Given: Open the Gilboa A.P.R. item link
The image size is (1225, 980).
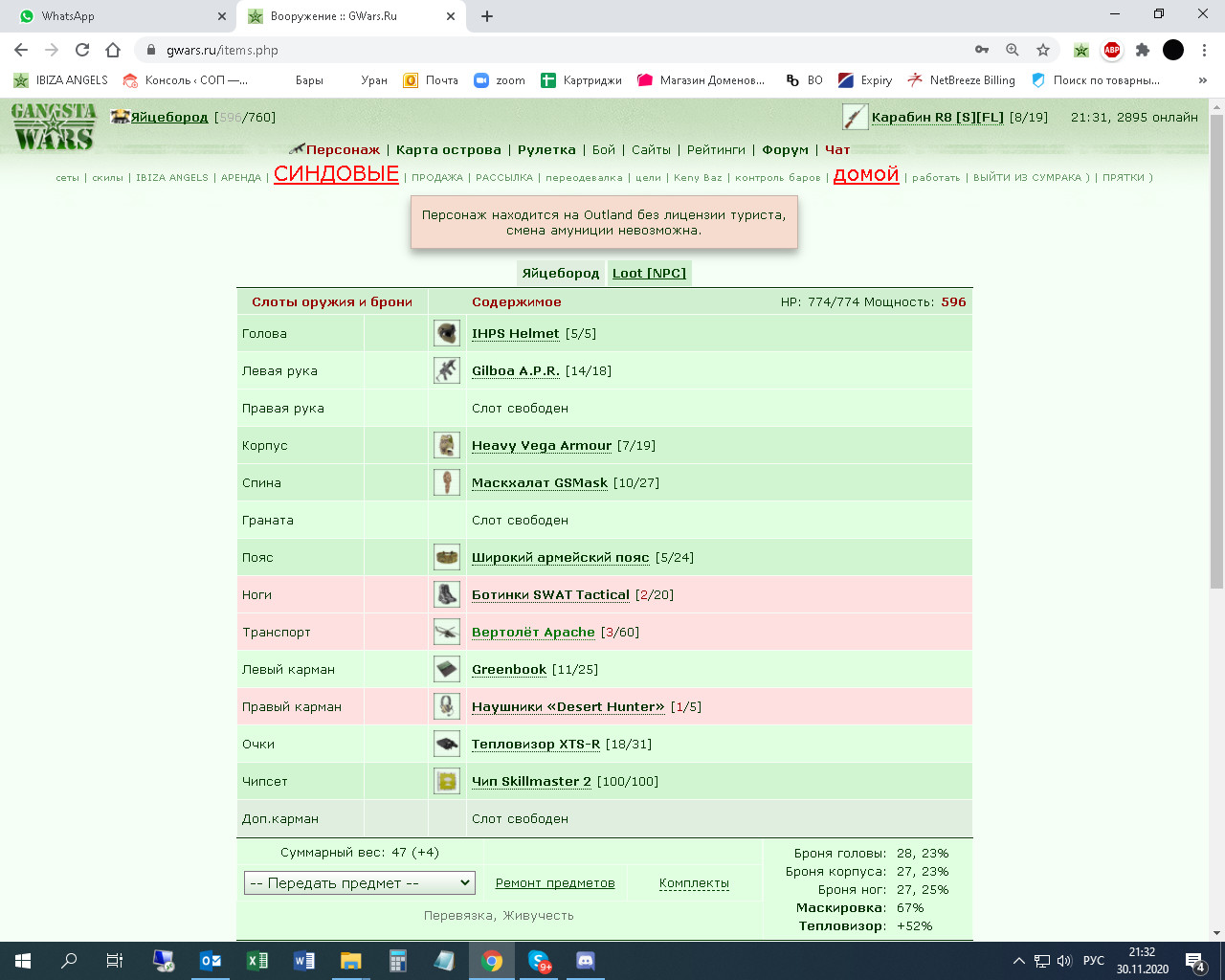Looking at the screenshot, I should point(516,371).
